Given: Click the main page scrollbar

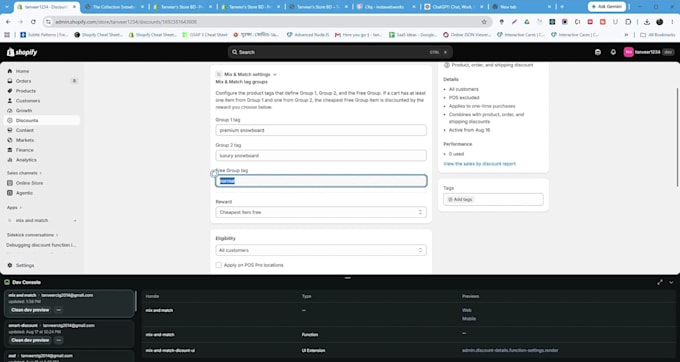Looking at the screenshot, I should 677,137.
